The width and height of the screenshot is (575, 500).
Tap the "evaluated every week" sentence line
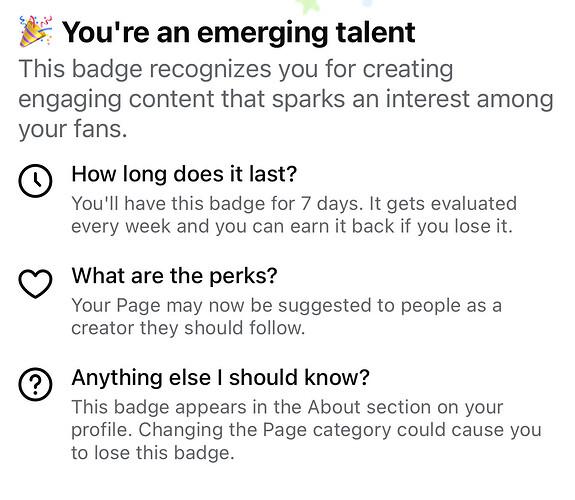click(x=292, y=226)
